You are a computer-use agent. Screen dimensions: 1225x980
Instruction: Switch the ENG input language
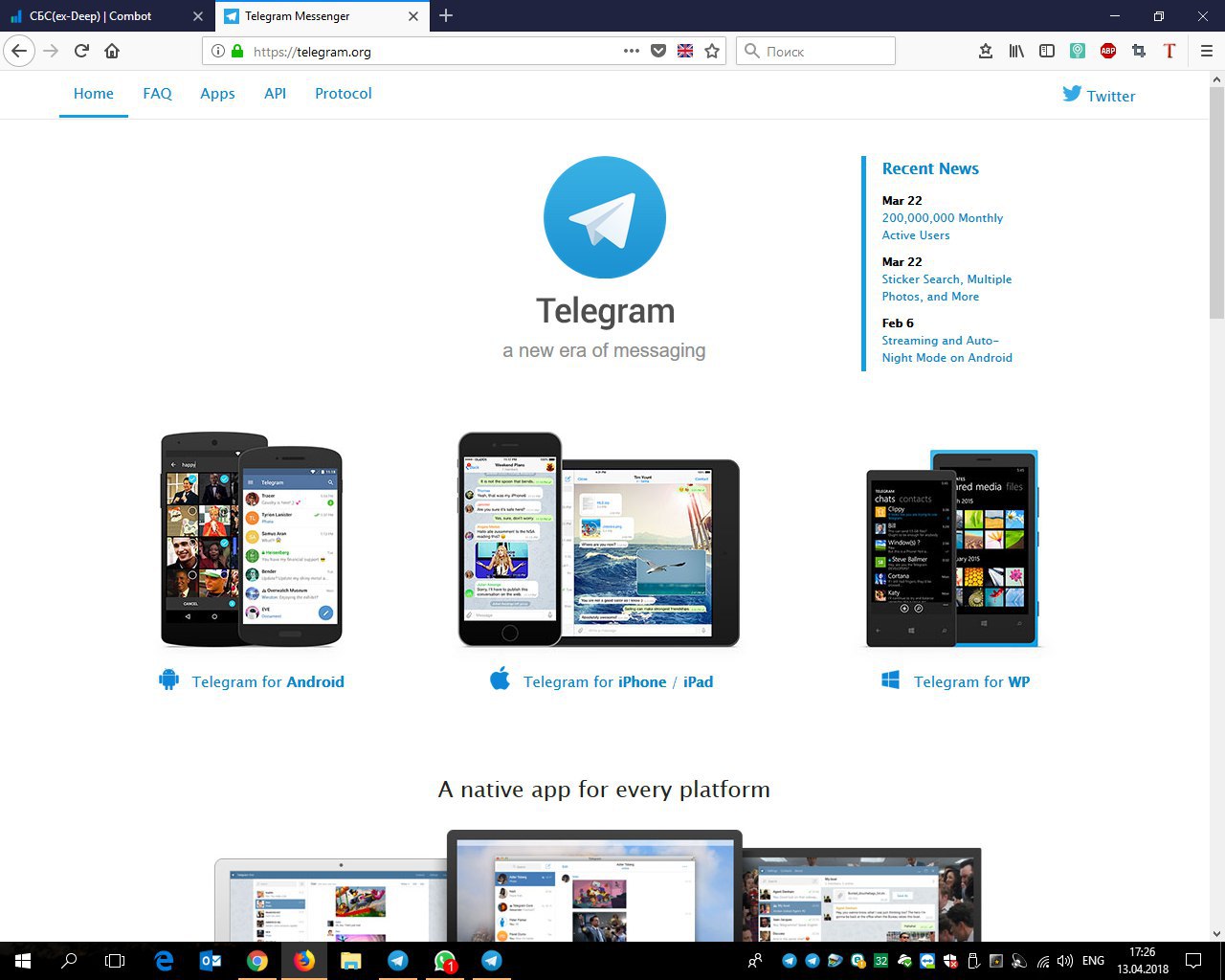1093,960
